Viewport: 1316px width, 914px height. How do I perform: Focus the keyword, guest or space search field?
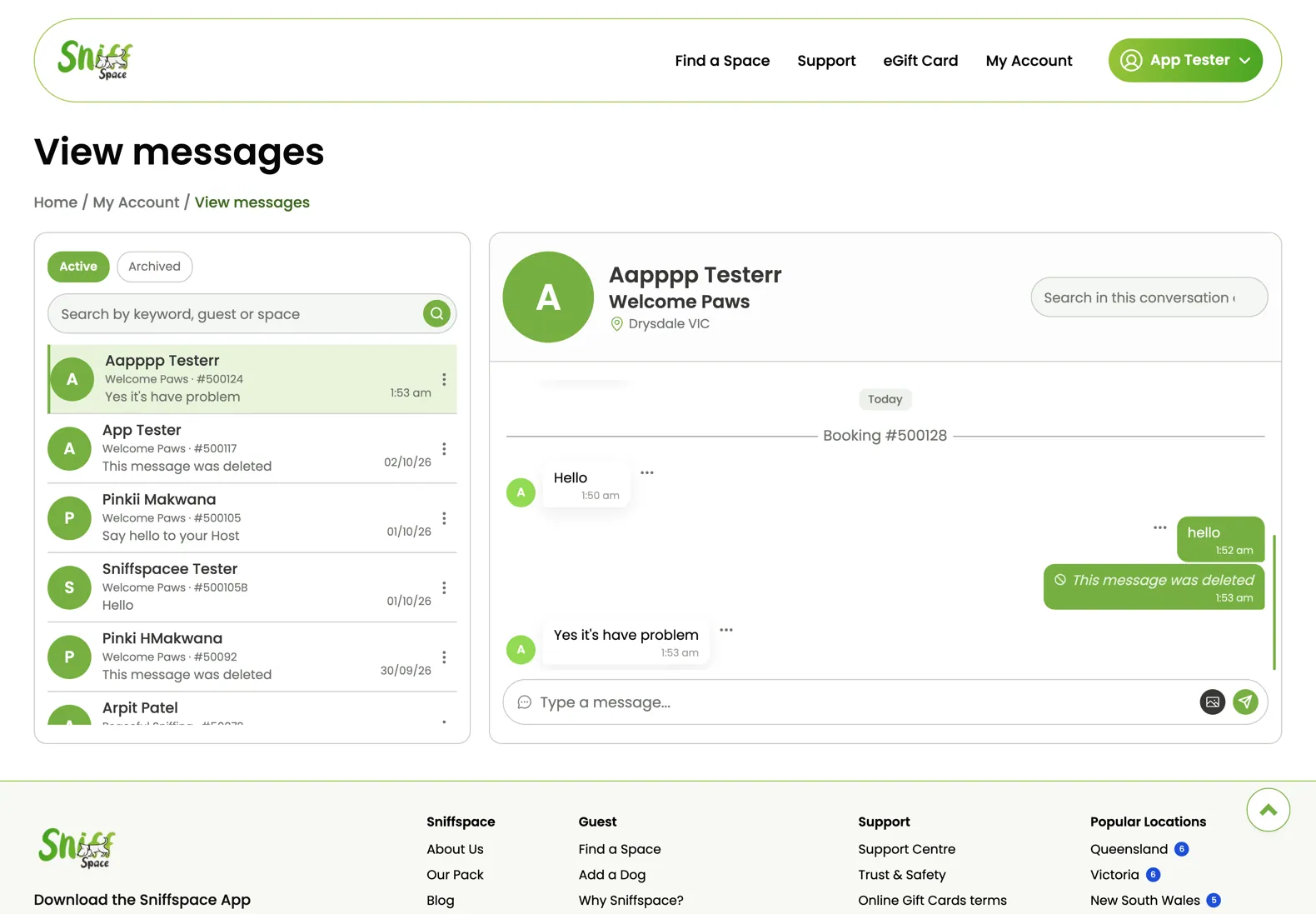tap(252, 314)
